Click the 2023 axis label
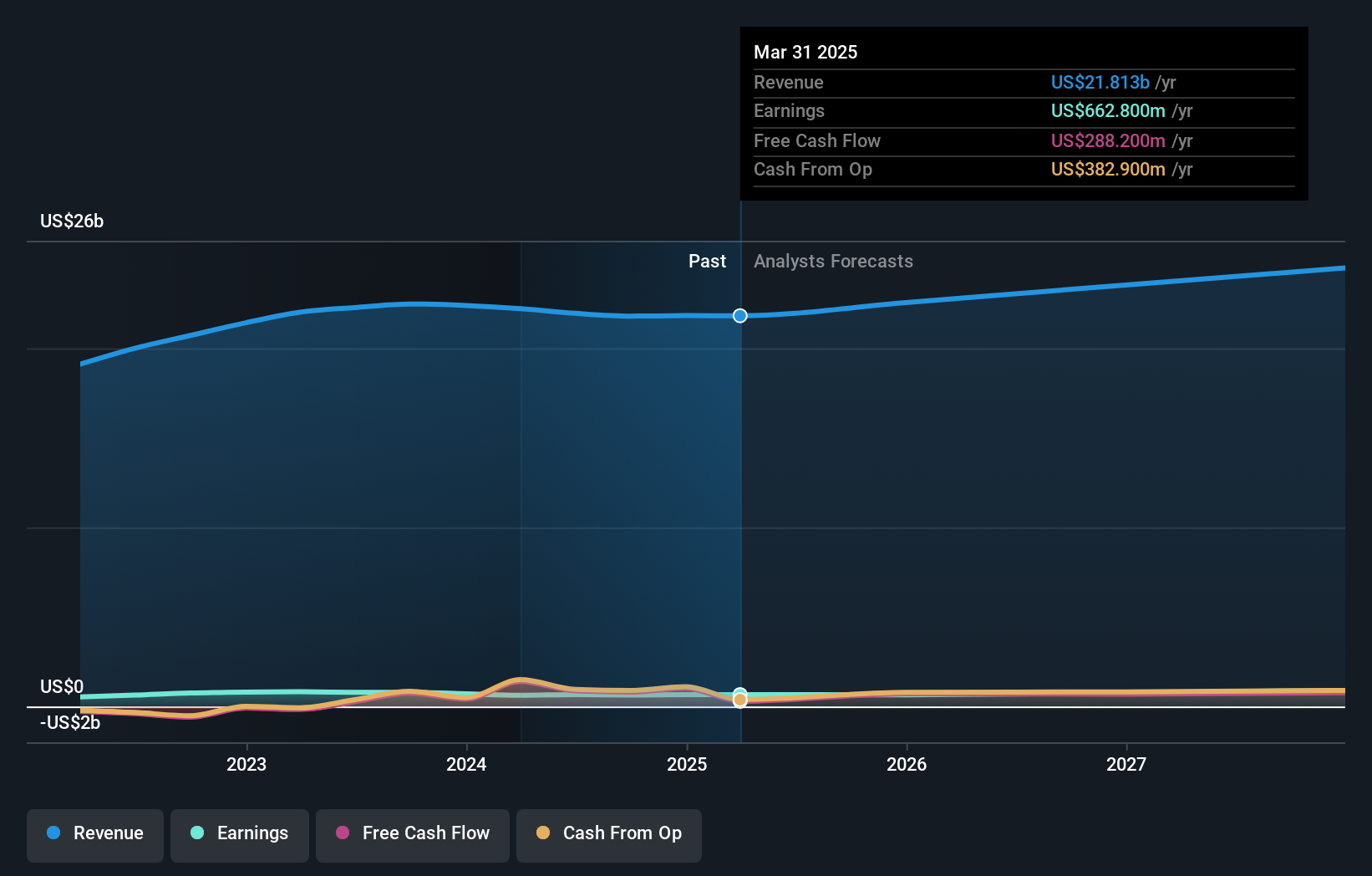Screen dimensions: 1372x876 [246, 764]
